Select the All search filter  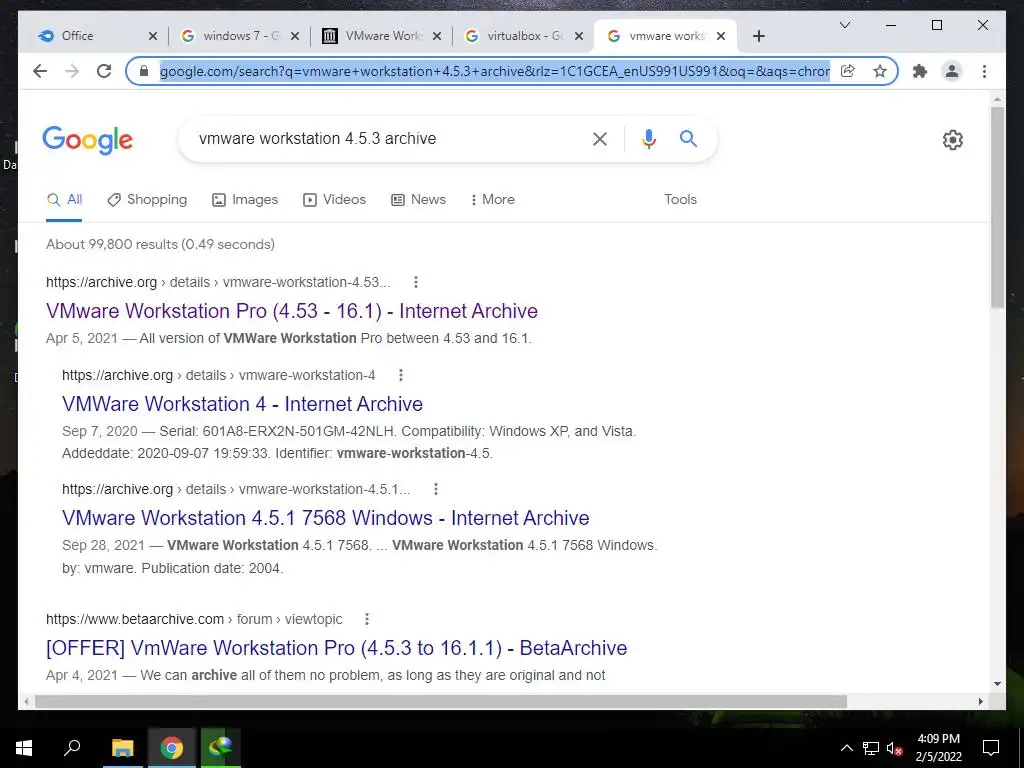click(64, 200)
